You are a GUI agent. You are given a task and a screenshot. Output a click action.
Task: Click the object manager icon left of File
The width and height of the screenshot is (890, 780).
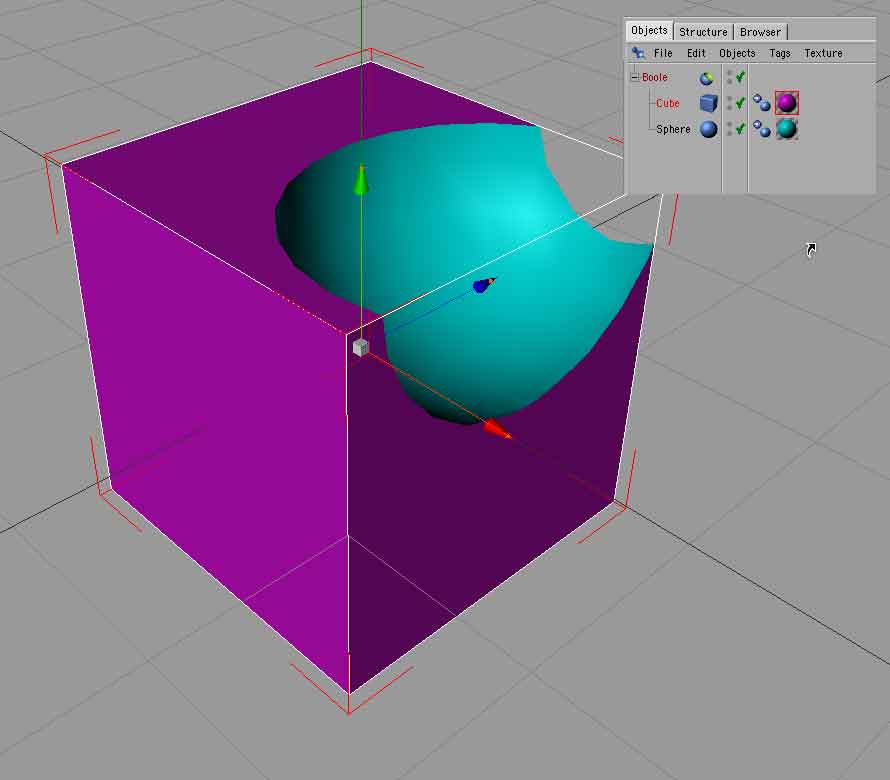638,53
